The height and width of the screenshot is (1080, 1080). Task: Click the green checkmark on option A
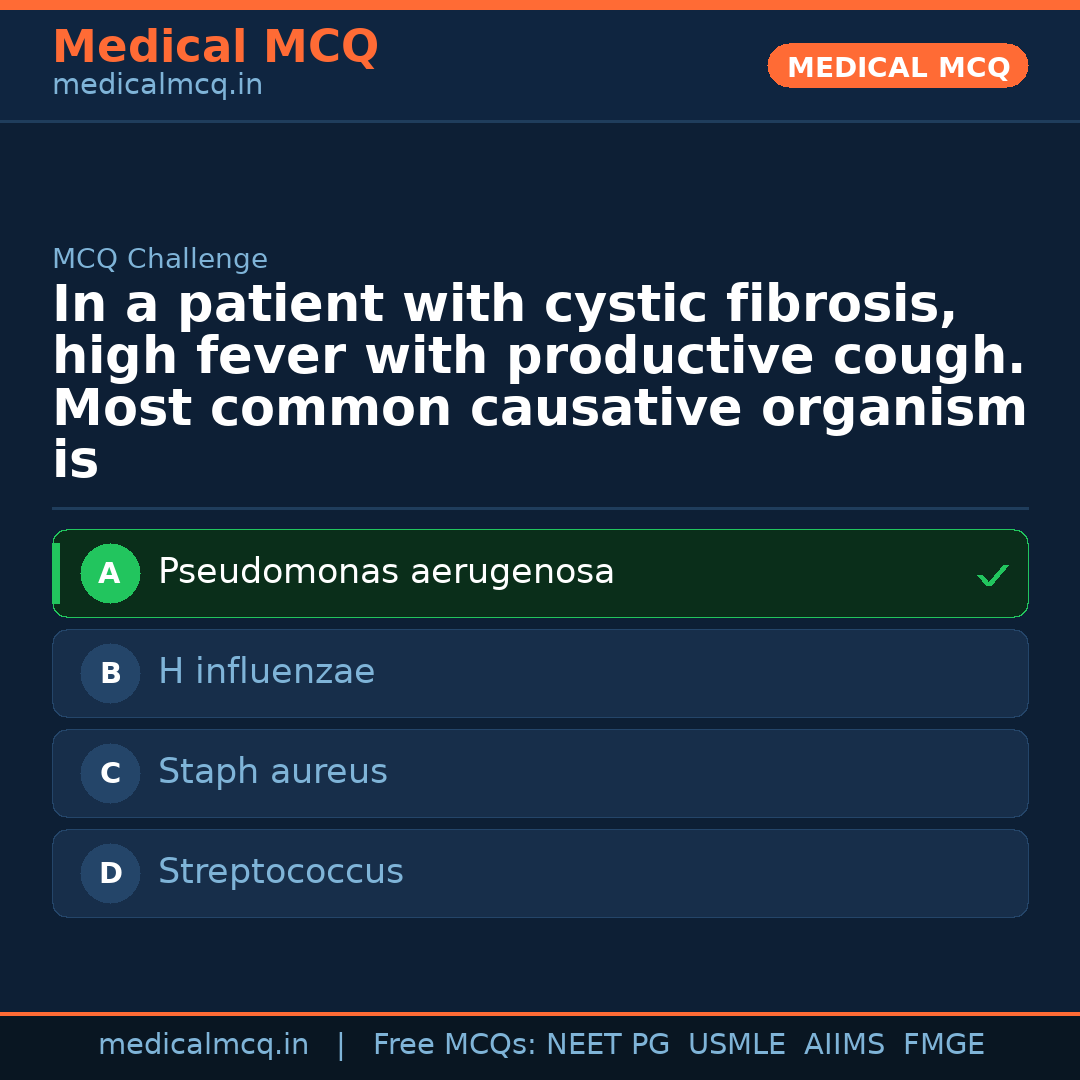992,575
